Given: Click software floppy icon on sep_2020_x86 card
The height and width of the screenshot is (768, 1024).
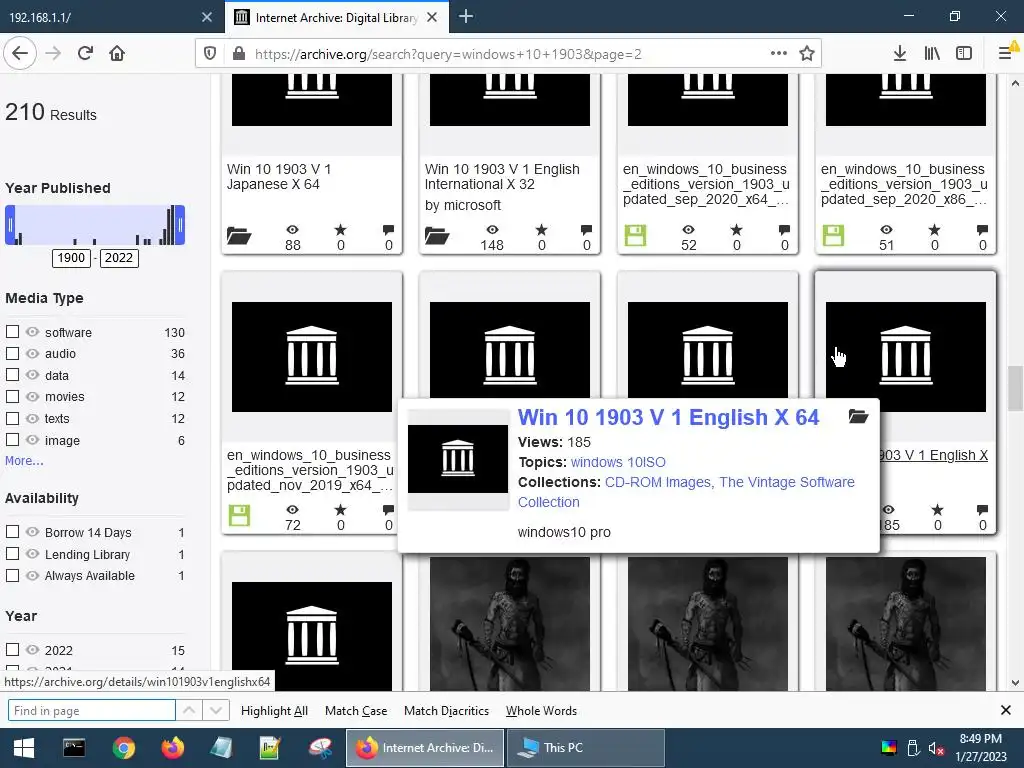Looking at the screenshot, I should (x=833, y=235).
